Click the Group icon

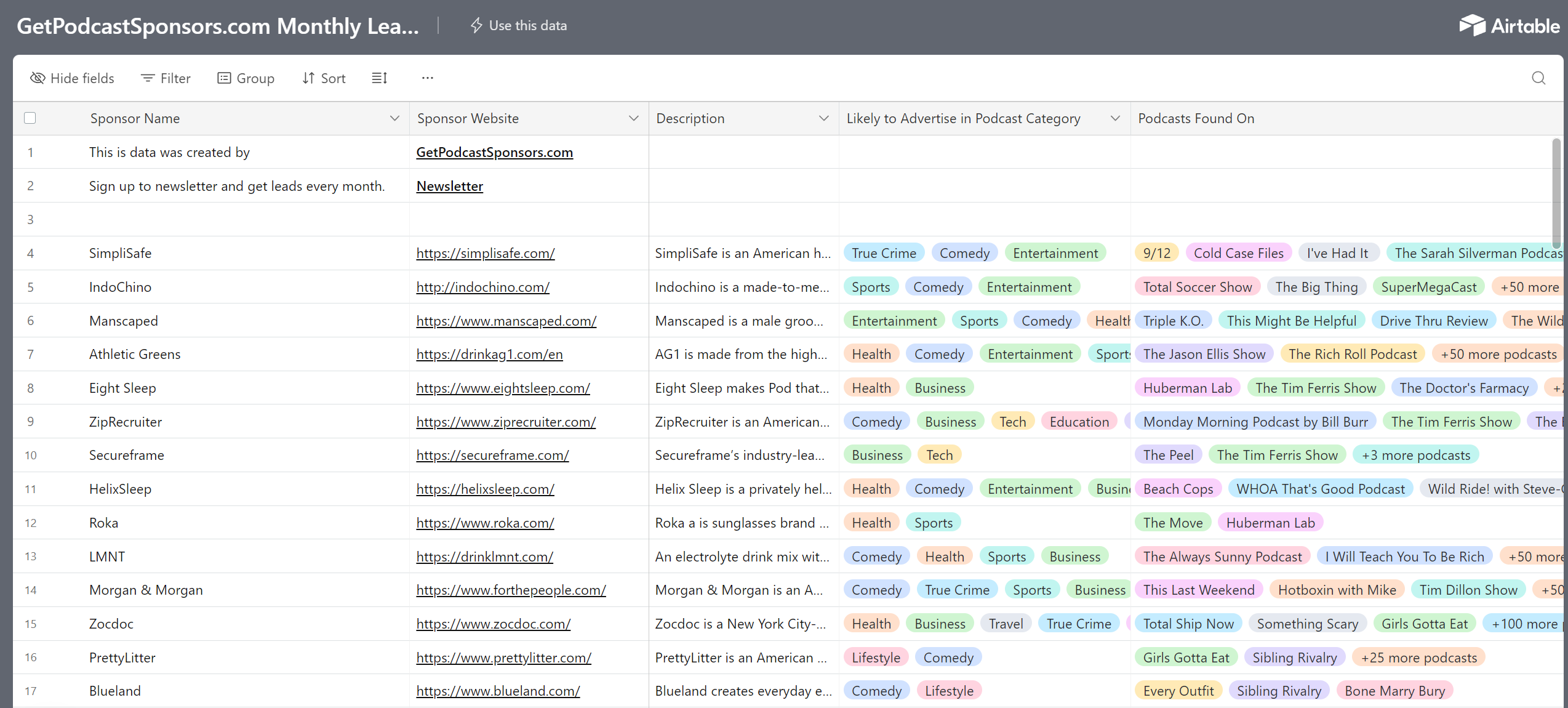click(x=224, y=78)
